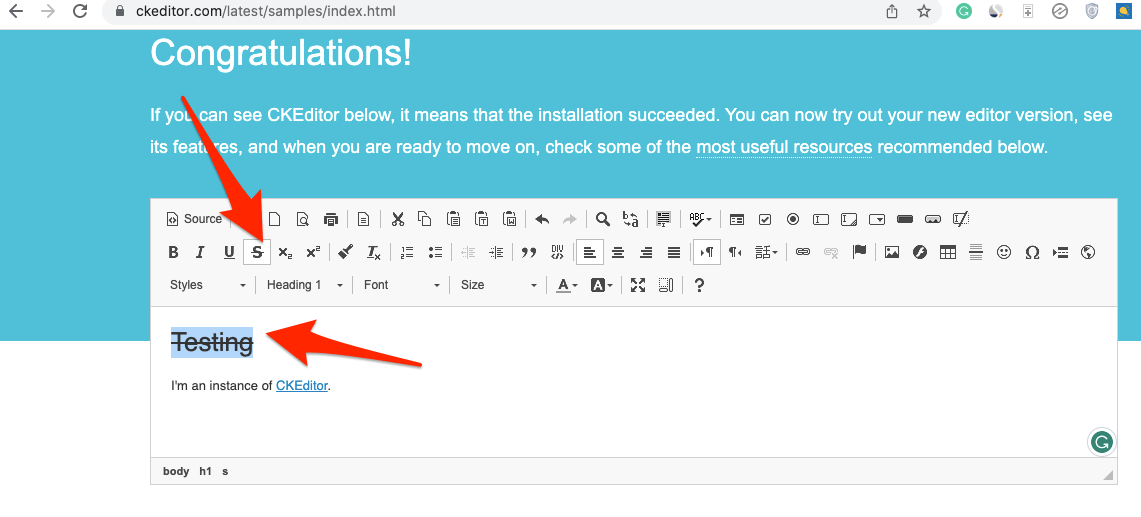Insert a Flash object
This screenshot has height=517, width=1141.
(x=920, y=253)
